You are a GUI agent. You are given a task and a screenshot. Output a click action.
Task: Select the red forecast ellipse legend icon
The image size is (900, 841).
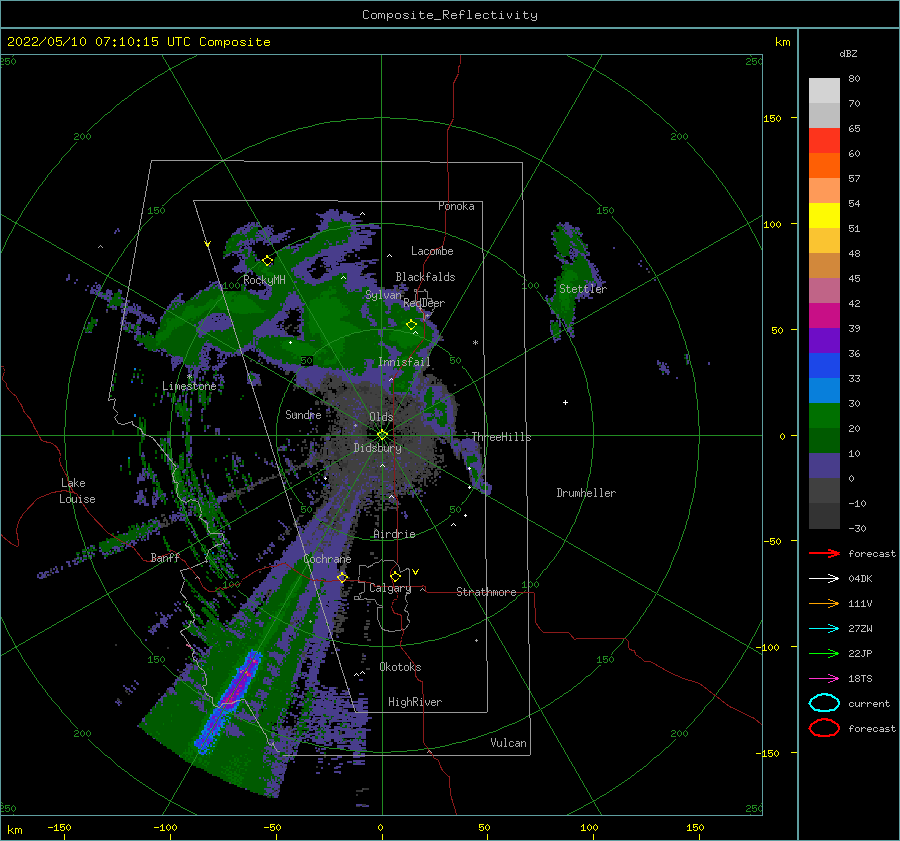824,728
